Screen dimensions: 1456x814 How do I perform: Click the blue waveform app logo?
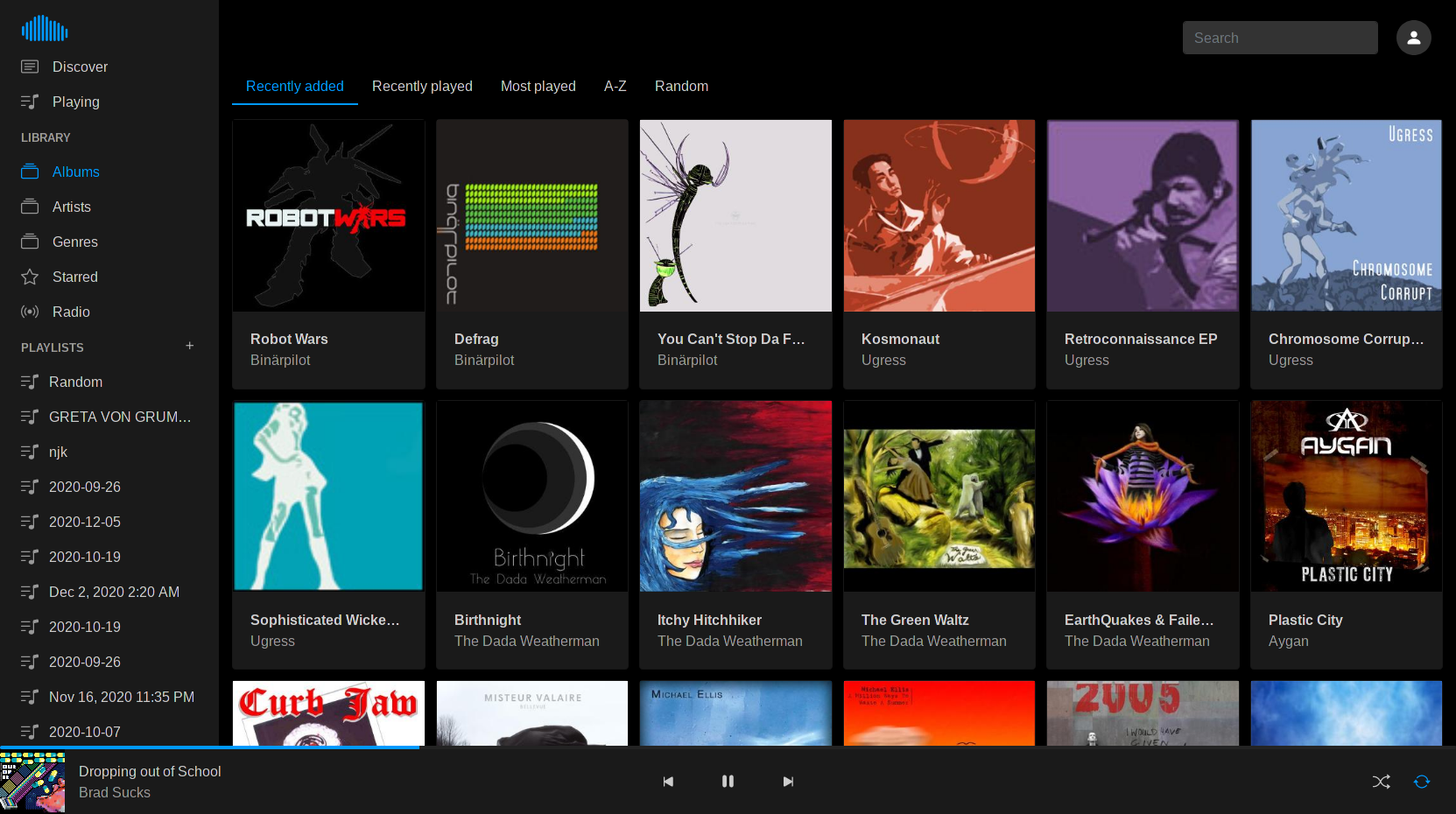[x=45, y=29]
